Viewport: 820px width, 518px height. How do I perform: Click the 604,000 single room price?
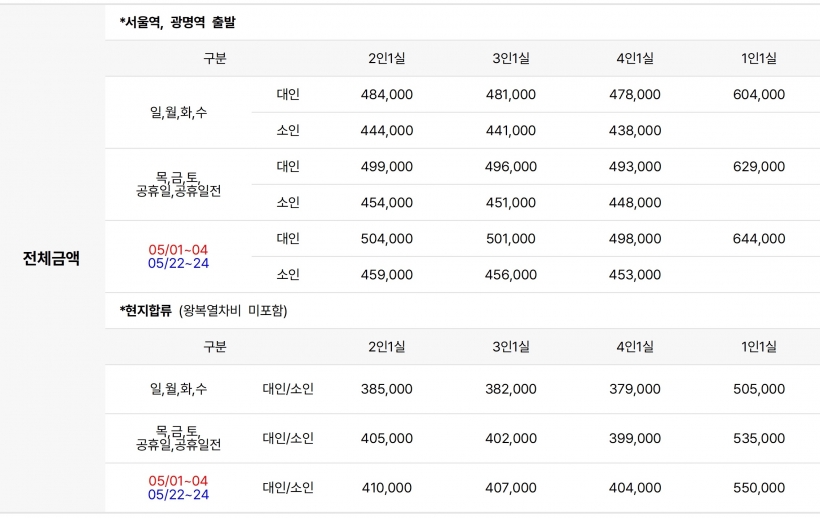tap(758, 95)
